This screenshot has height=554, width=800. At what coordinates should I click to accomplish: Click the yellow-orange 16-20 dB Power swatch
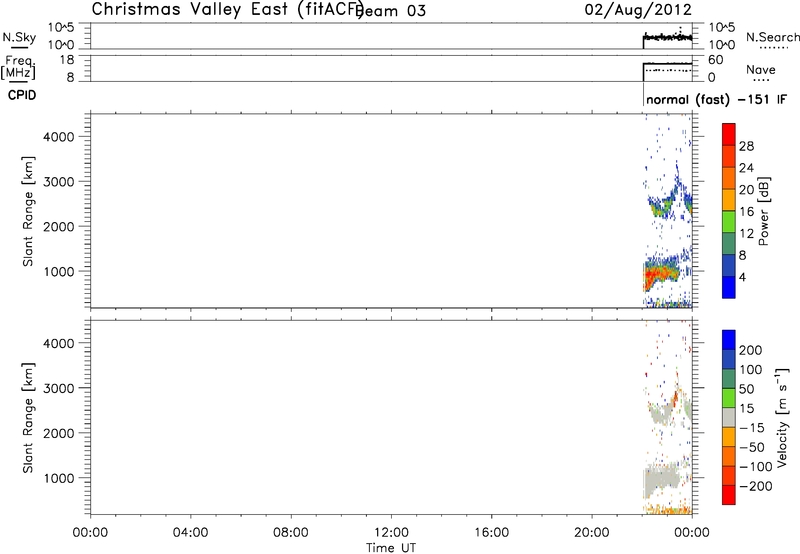tap(729, 200)
